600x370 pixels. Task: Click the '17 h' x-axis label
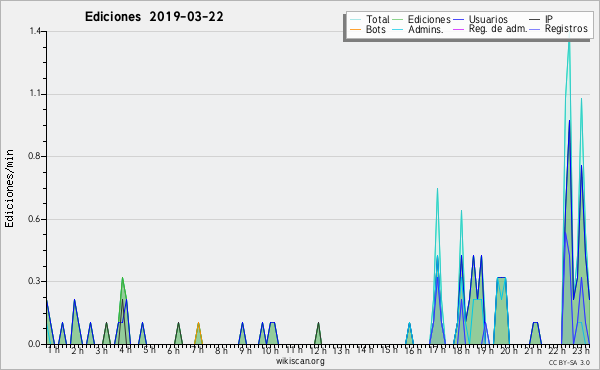click(x=437, y=350)
